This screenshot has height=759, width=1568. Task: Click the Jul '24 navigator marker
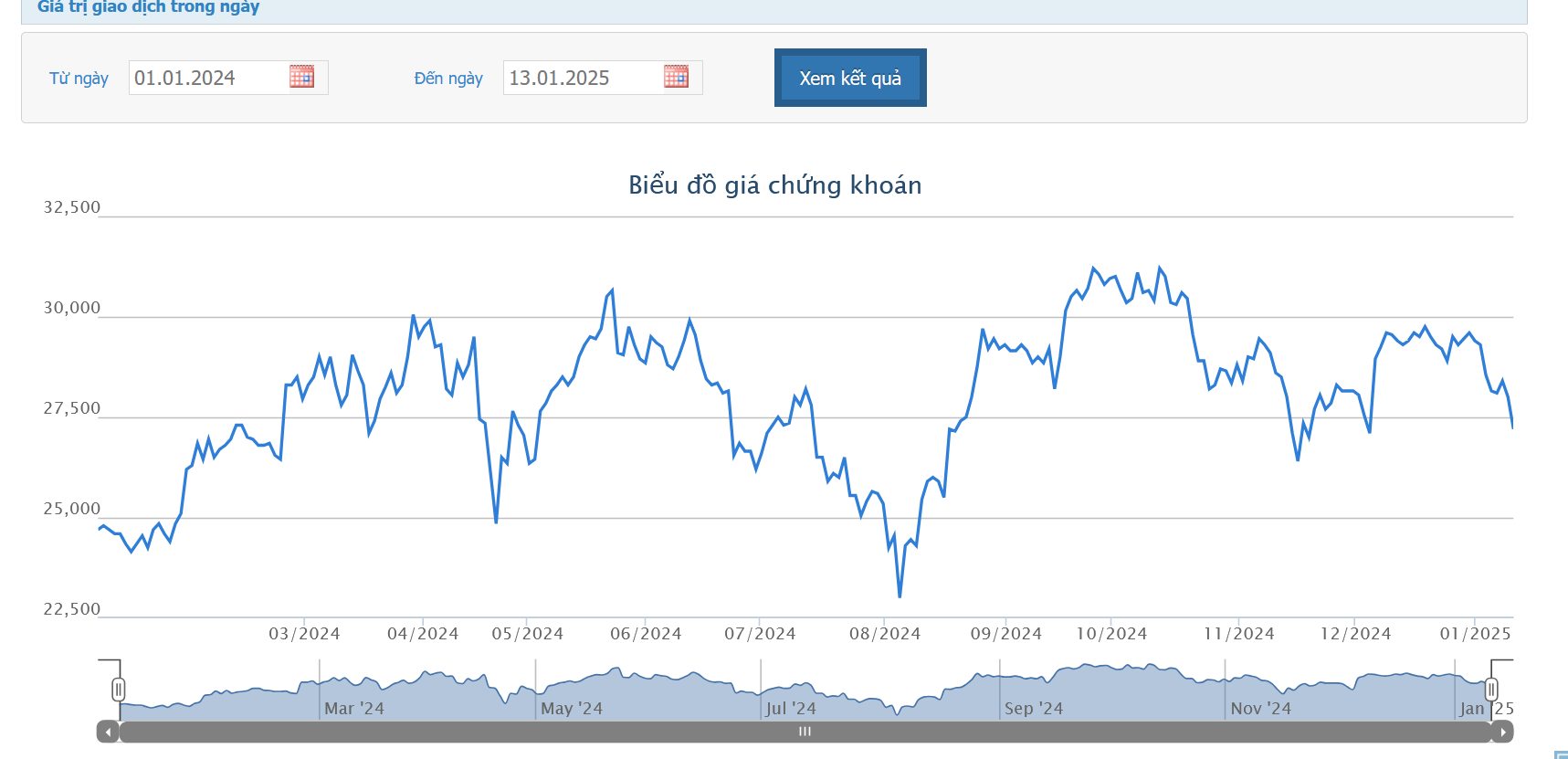pyautogui.click(x=791, y=709)
